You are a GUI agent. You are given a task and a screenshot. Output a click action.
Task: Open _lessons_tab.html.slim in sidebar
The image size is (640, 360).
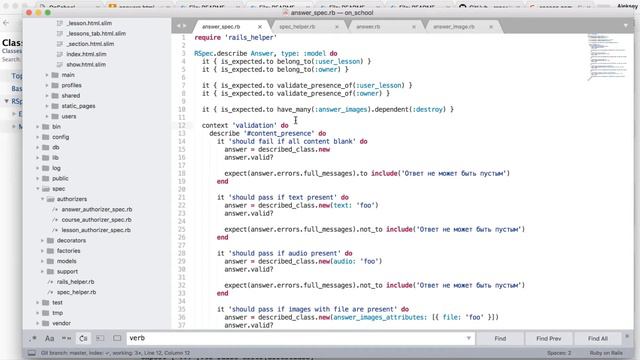point(96,33)
